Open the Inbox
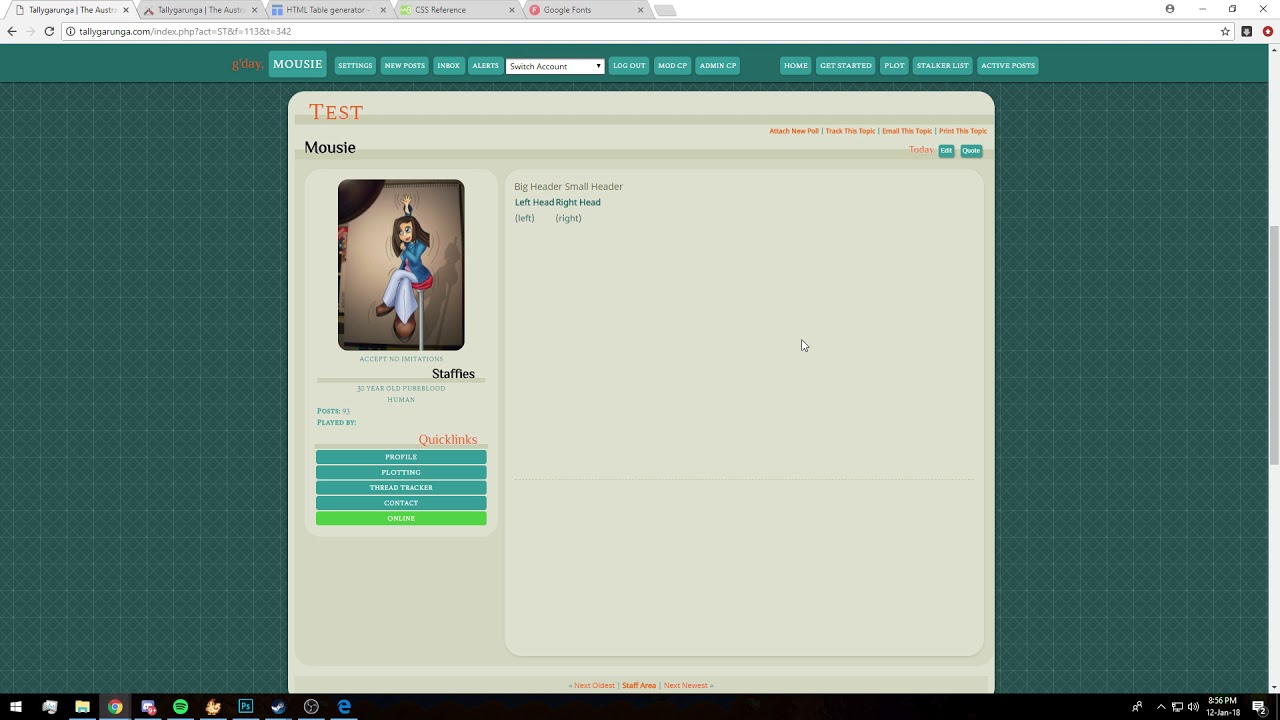Screen dimensions: 1280x720 pos(449,66)
